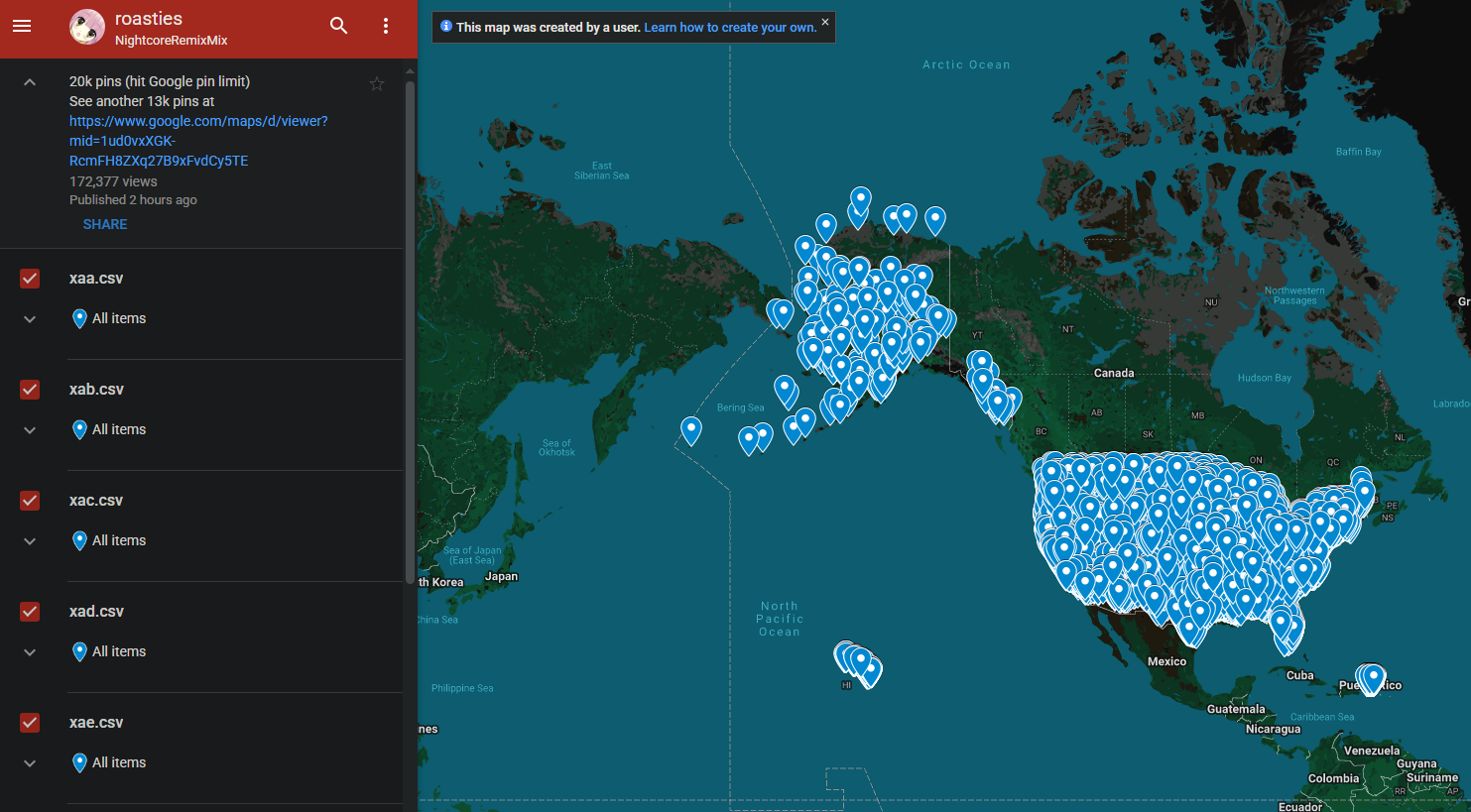Click the sidebar vertical scrollbar

point(411,332)
